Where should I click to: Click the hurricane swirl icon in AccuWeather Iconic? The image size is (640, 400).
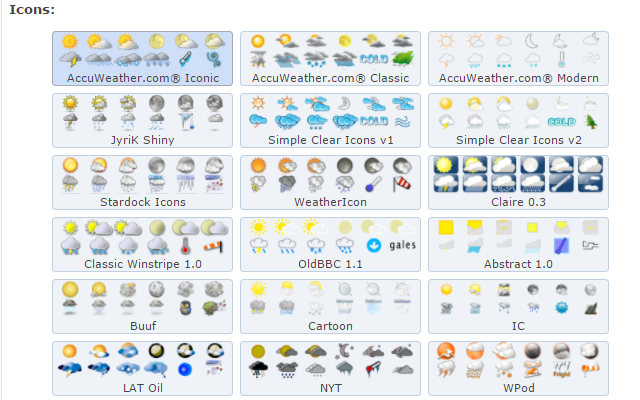(214, 60)
